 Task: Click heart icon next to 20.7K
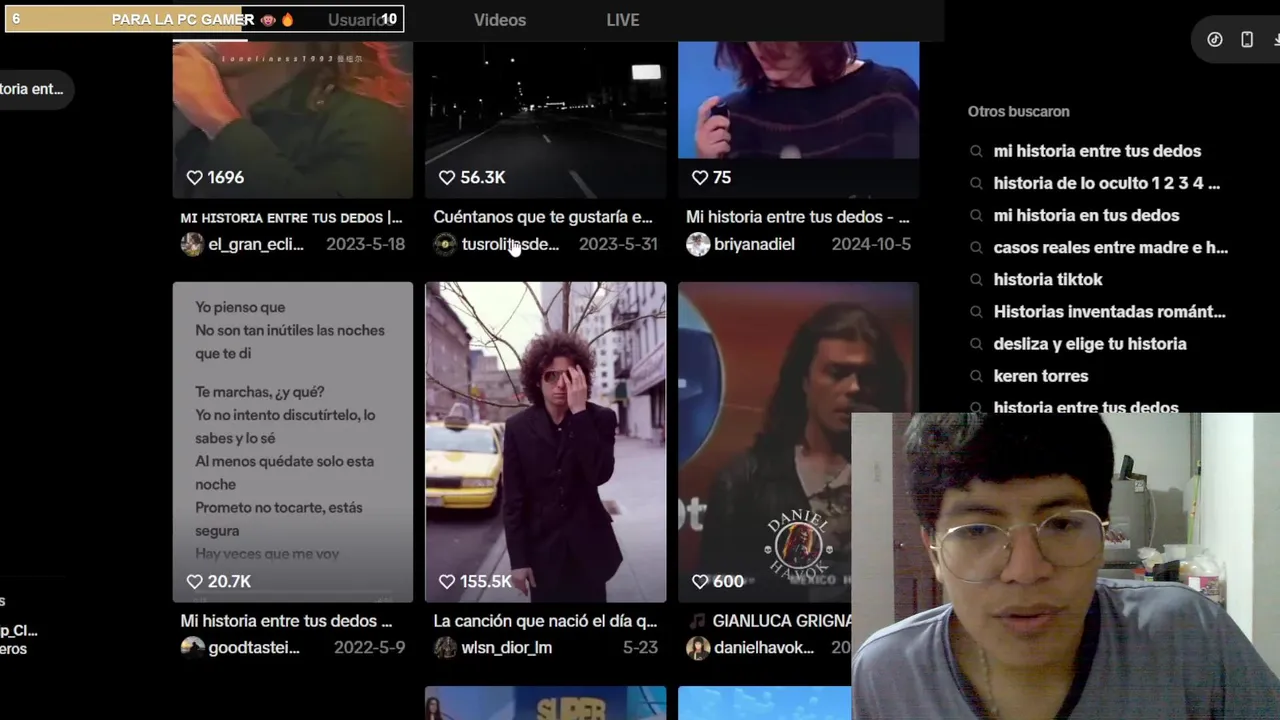(195, 581)
